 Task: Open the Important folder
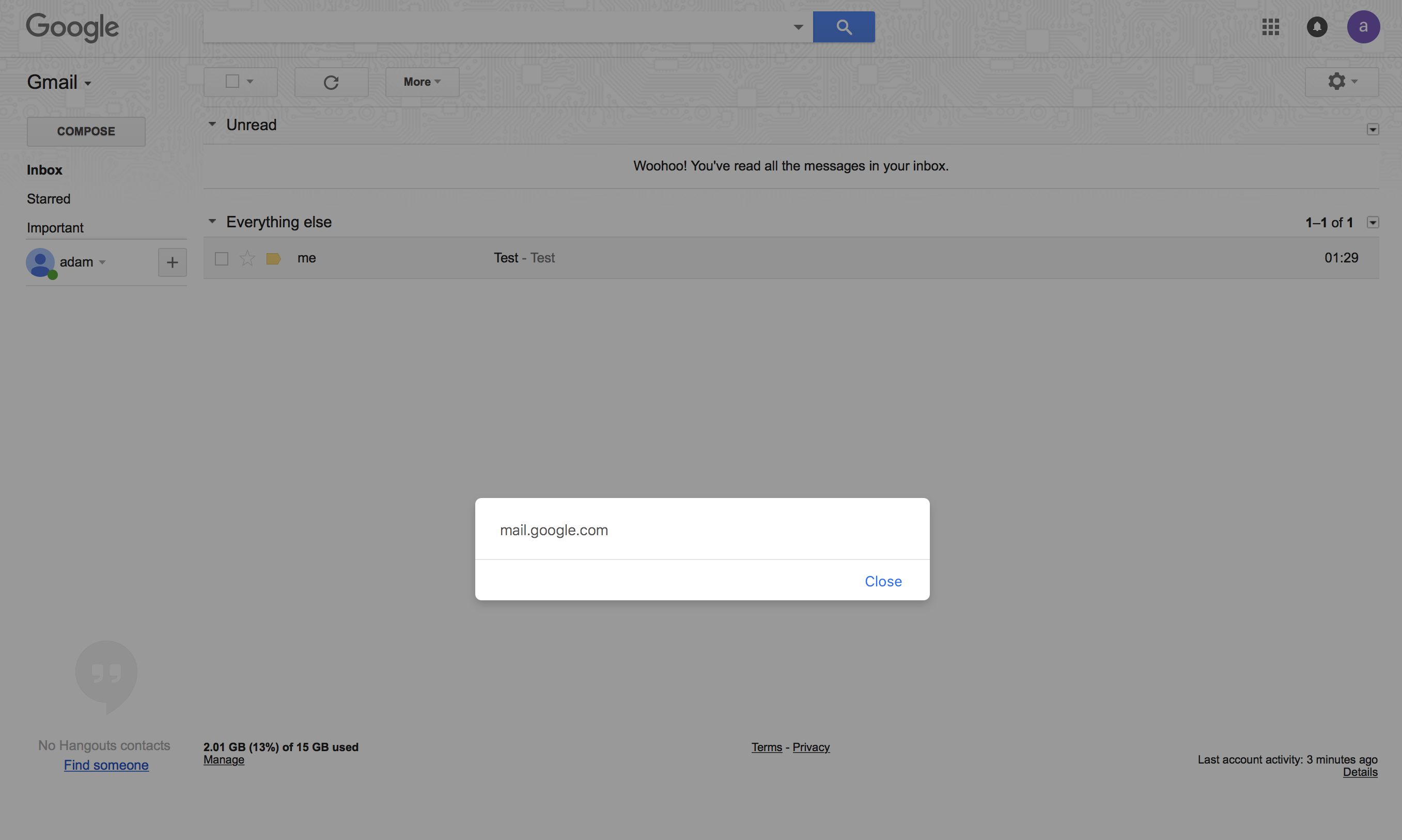pos(55,227)
